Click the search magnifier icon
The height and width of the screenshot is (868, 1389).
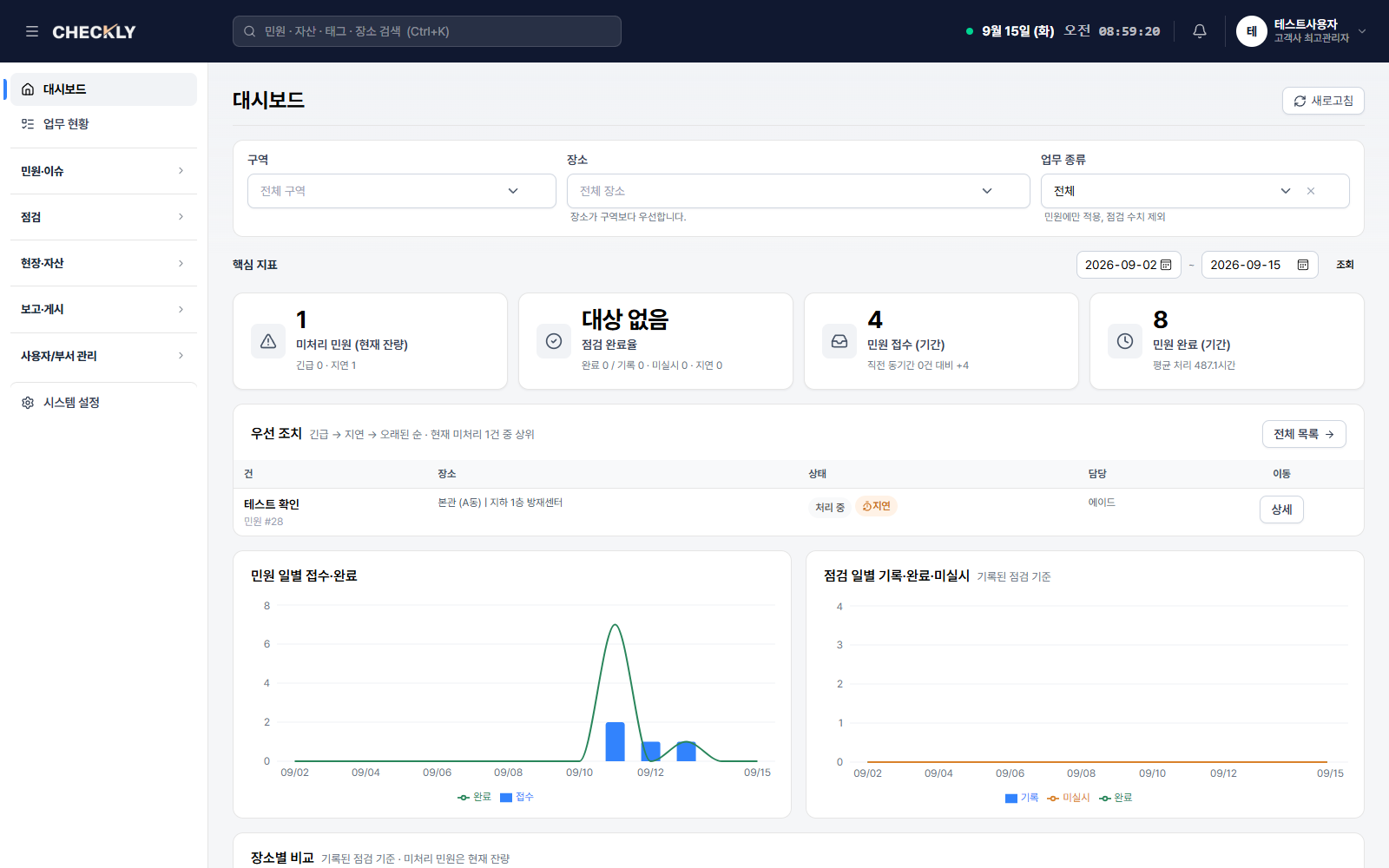tap(249, 31)
